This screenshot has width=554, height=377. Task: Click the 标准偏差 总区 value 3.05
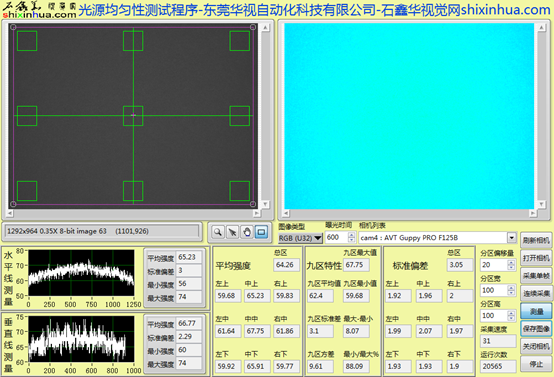[x=460, y=265]
